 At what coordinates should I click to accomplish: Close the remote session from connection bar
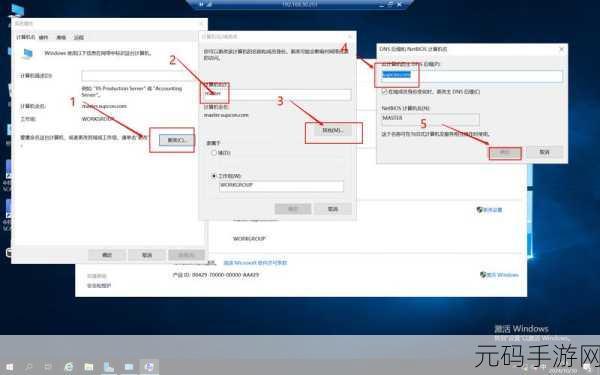(399, 5)
